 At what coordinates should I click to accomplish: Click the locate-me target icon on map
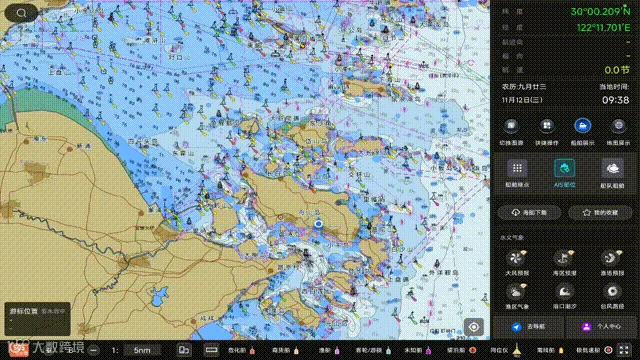point(473,327)
